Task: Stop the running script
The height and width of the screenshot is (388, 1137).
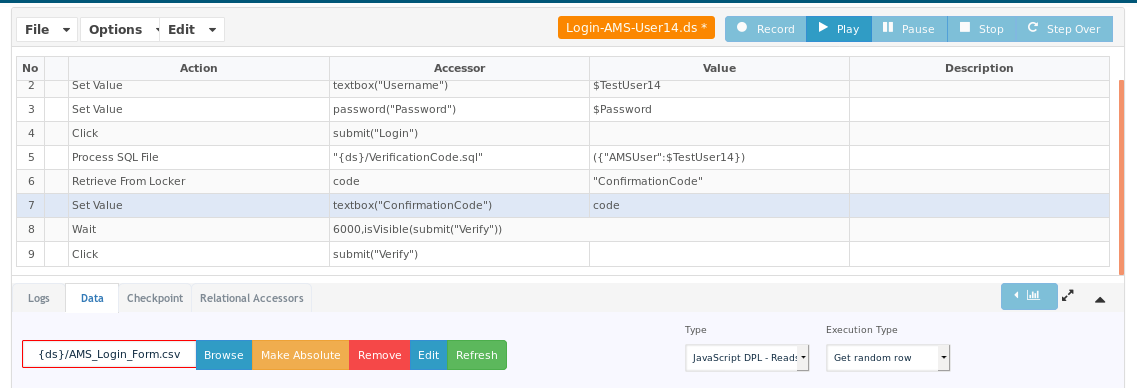Action: click(982, 29)
